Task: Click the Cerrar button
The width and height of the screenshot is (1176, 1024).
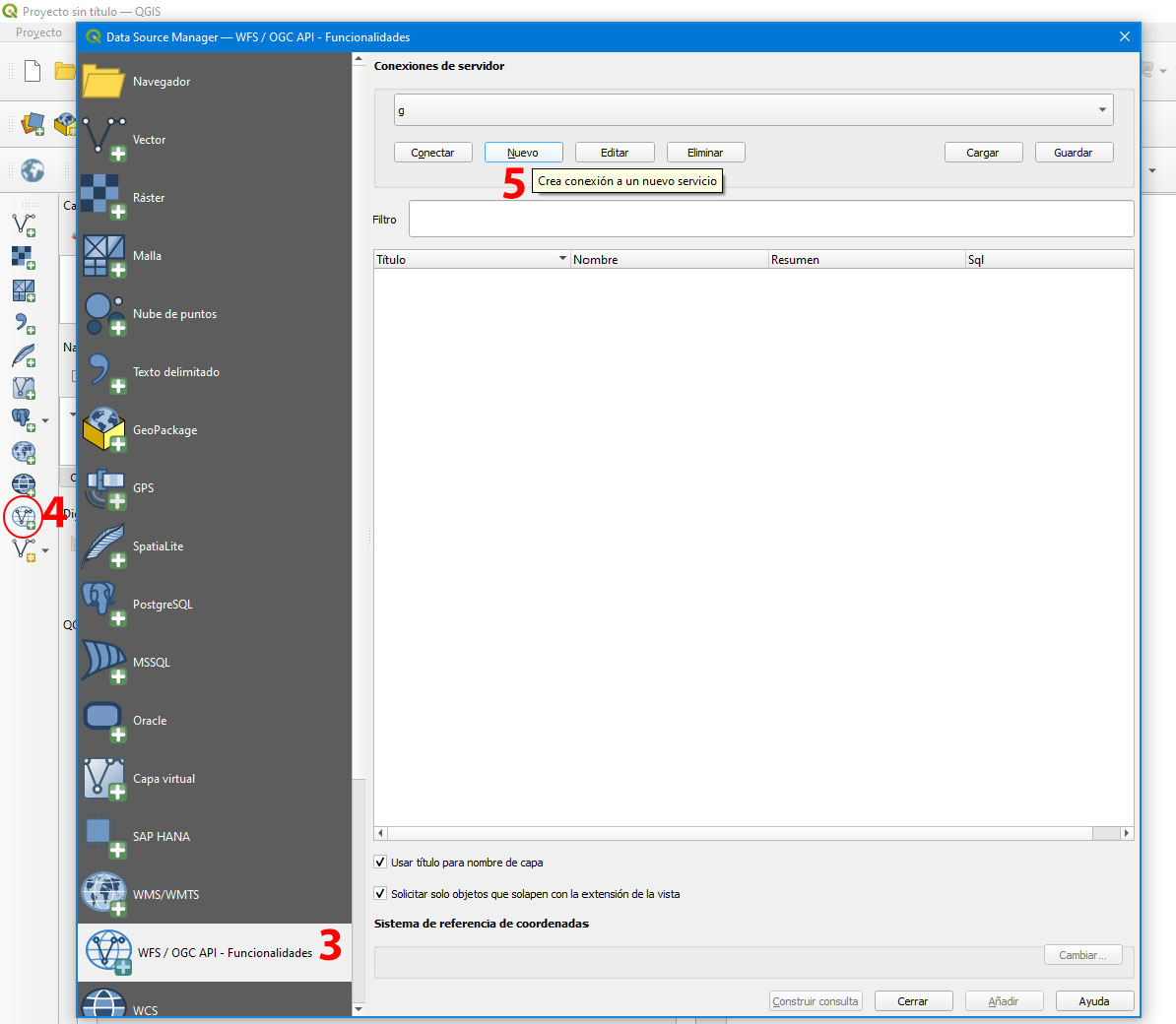Action: click(913, 1000)
